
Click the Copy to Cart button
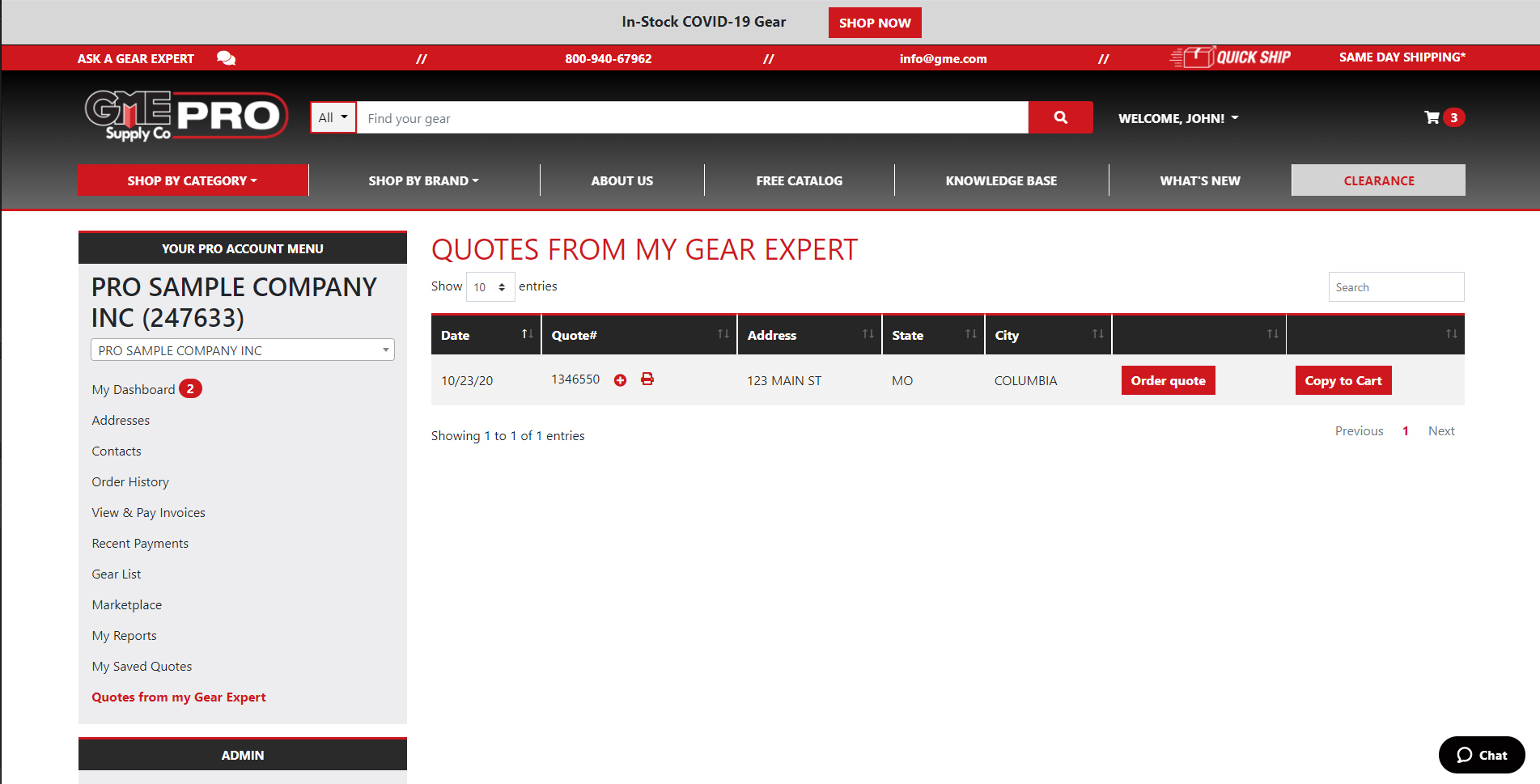click(1343, 380)
